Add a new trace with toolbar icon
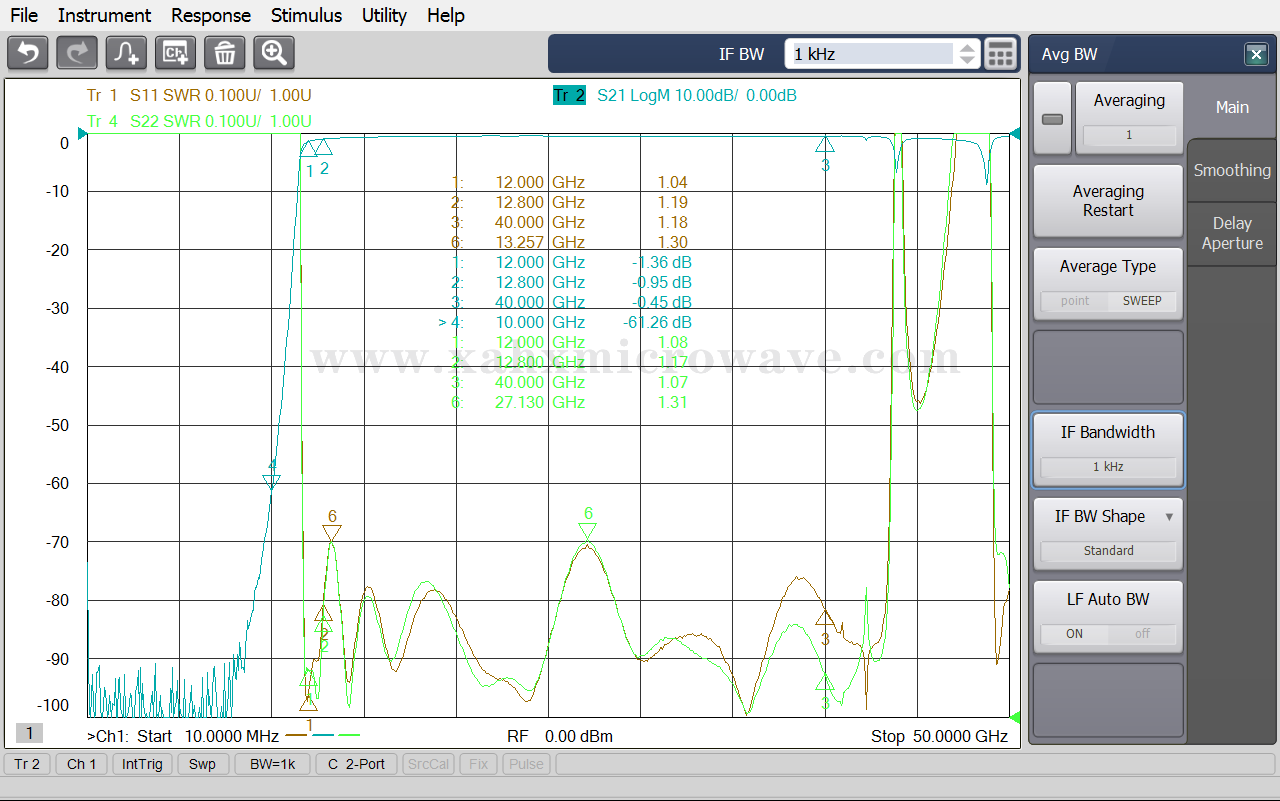 click(126, 52)
